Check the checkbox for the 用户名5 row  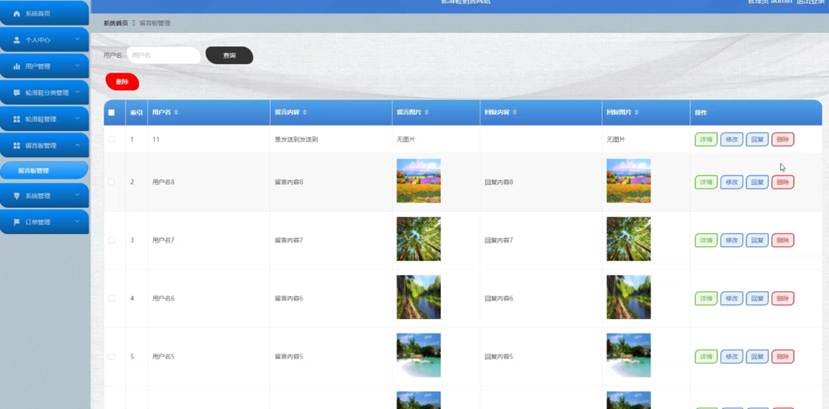(112, 356)
